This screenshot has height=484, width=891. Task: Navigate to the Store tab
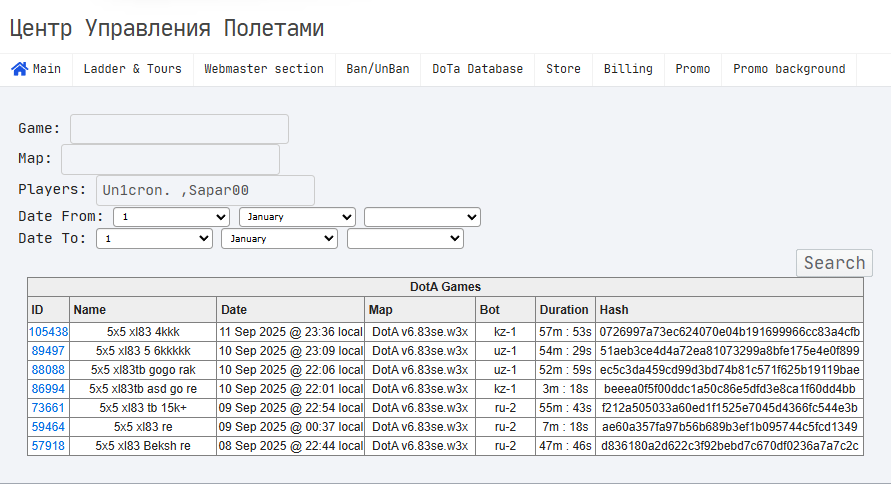coord(563,69)
